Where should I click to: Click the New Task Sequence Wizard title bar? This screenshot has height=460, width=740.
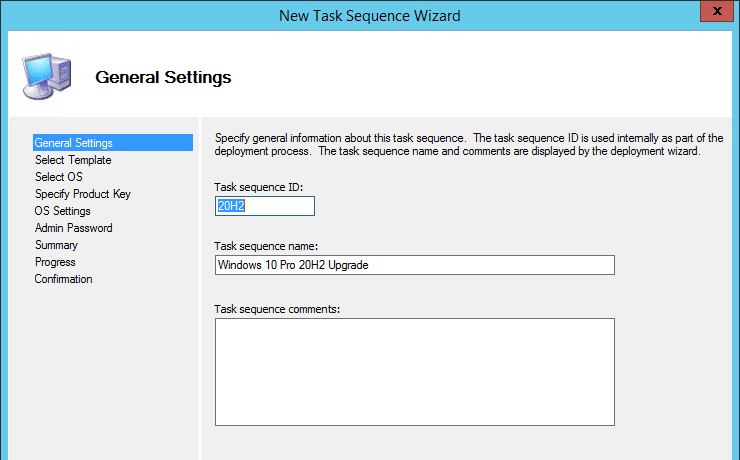click(369, 14)
